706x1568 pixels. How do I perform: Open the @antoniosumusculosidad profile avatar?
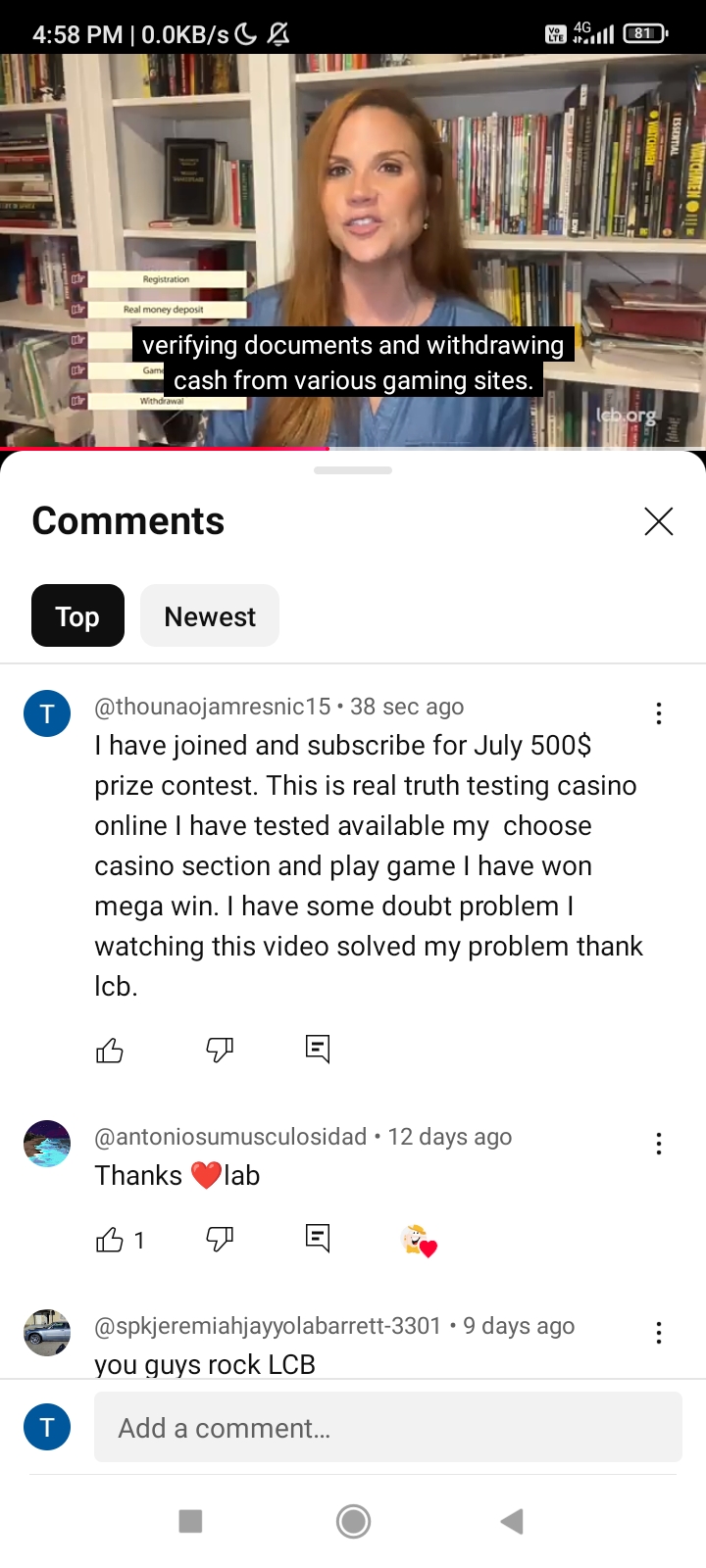pyautogui.click(x=47, y=1144)
